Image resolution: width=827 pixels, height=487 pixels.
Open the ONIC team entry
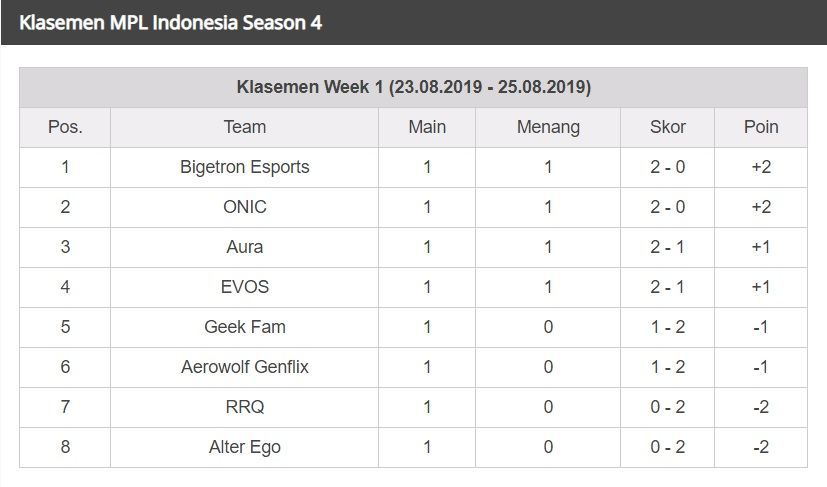click(x=245, y=207)
